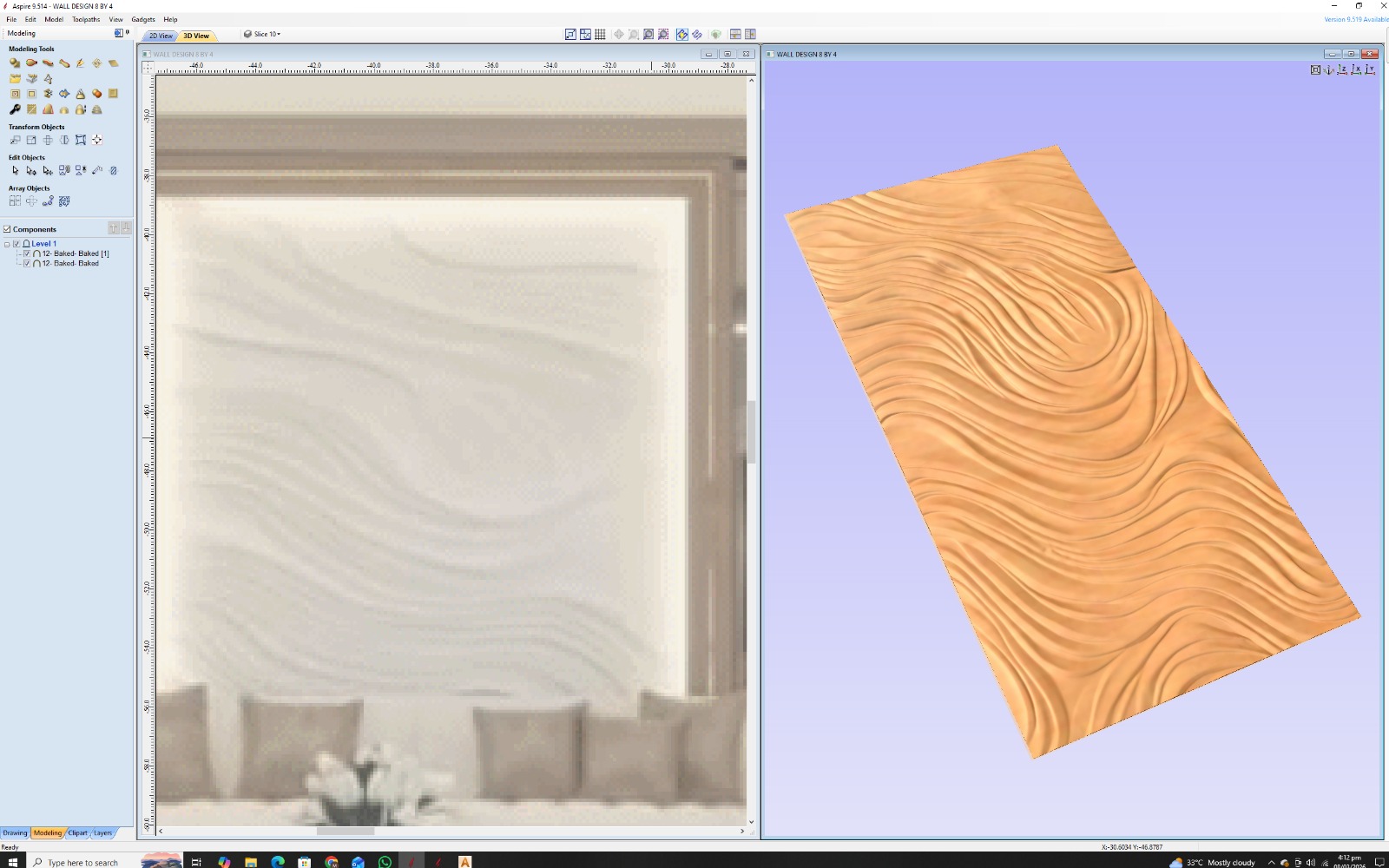Viewport: 1389px width, 868px height.
Task: Switch to the 2D View tab
Action: pos(161,36)
